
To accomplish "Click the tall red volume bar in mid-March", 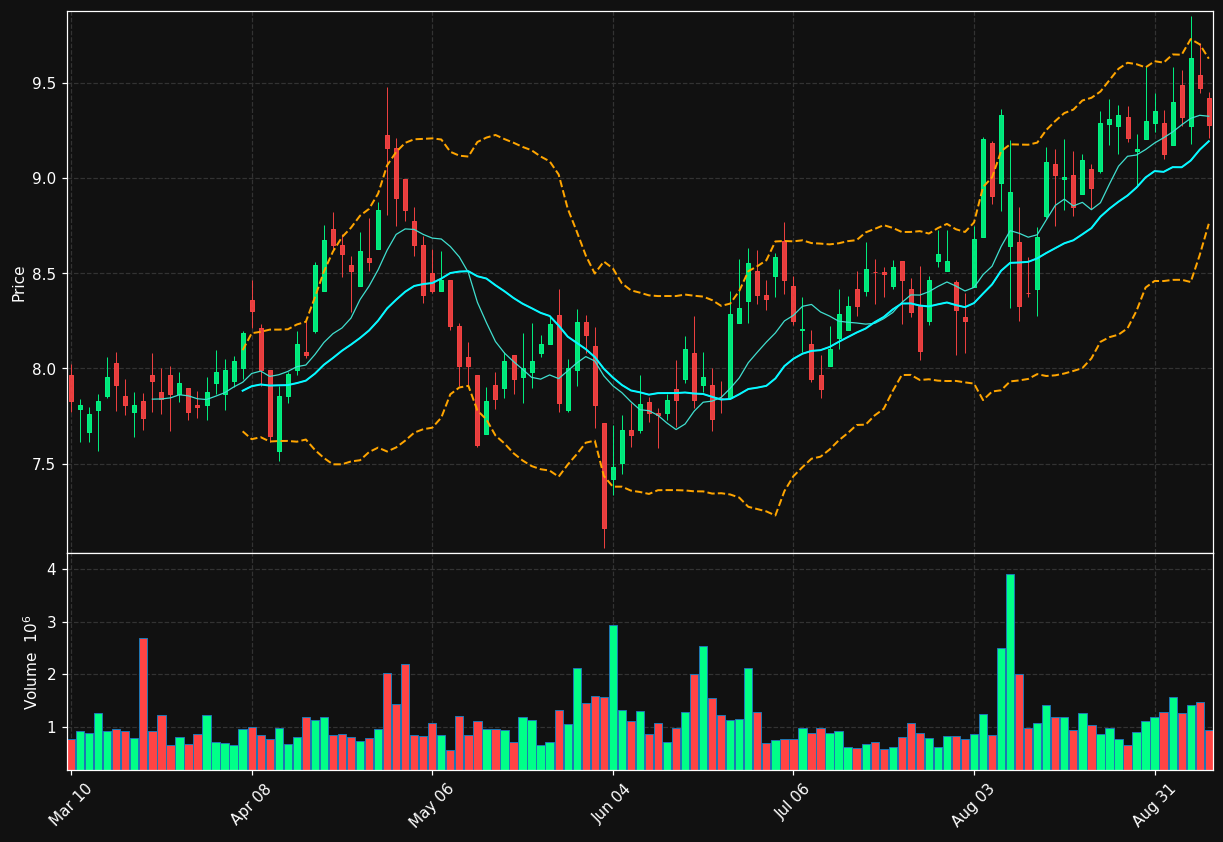I will pos(143,704).
